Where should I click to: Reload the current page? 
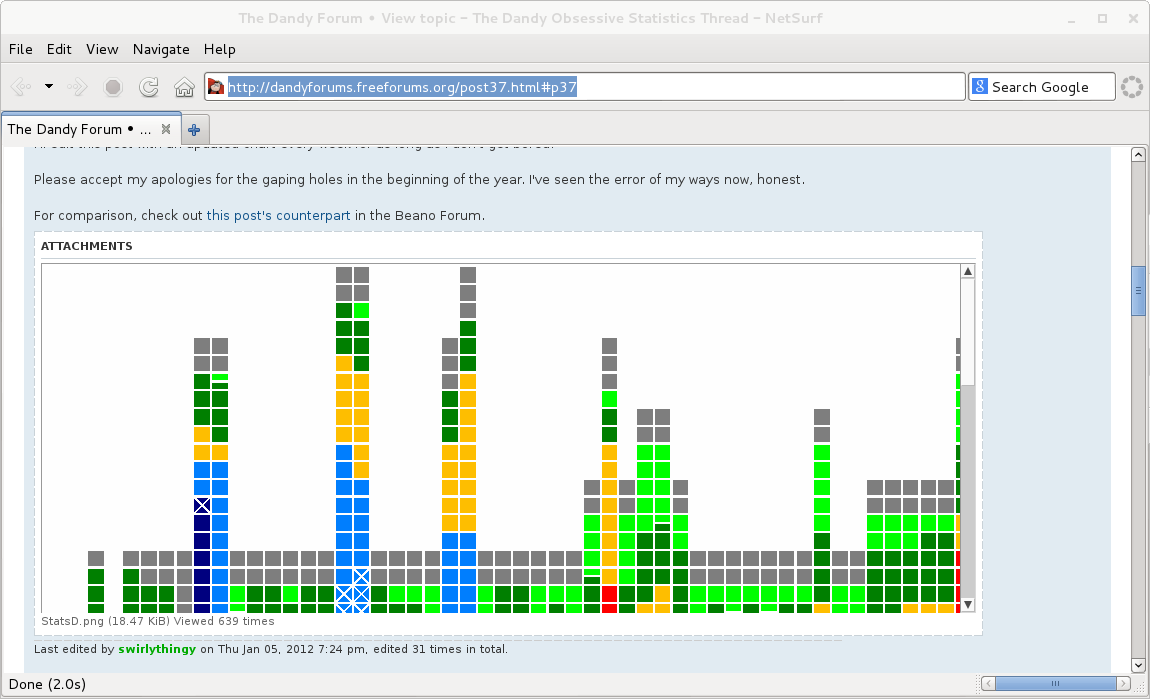149,87
